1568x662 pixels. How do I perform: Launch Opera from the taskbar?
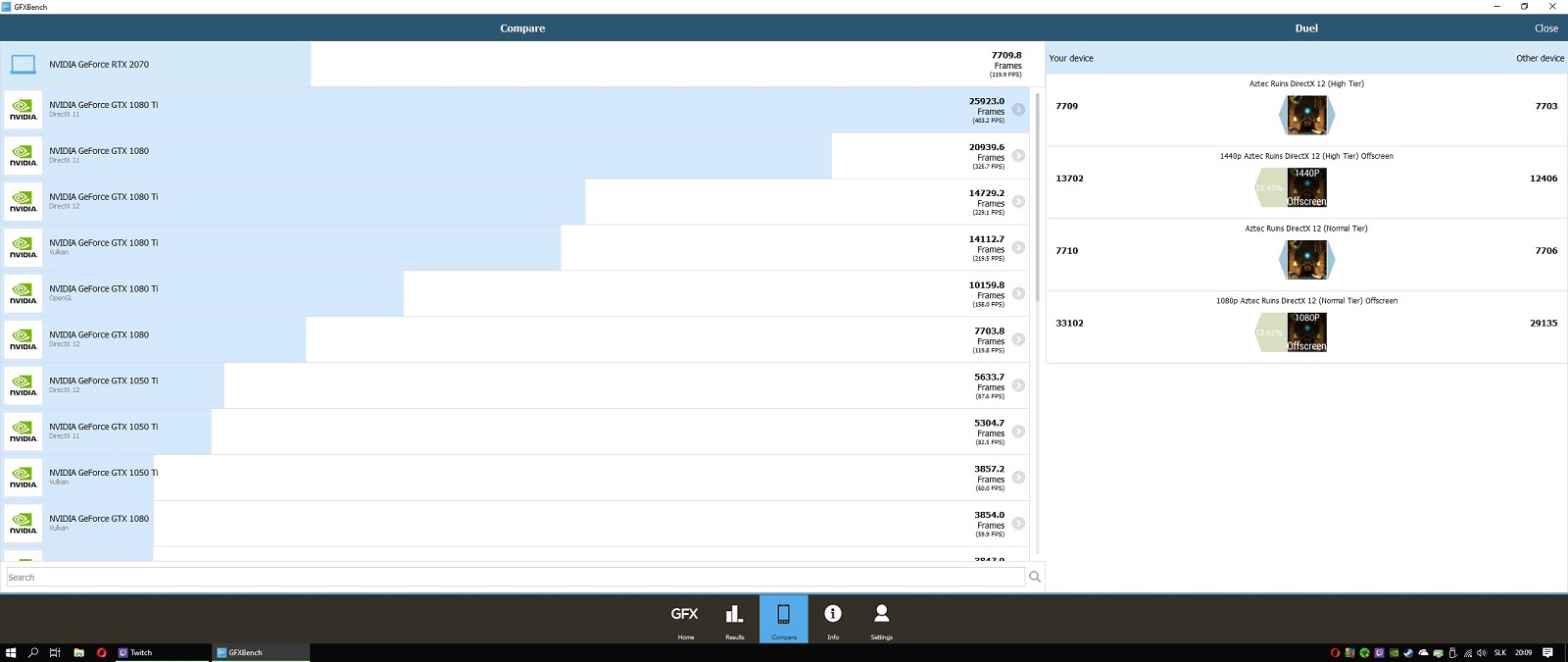[101, 652]
